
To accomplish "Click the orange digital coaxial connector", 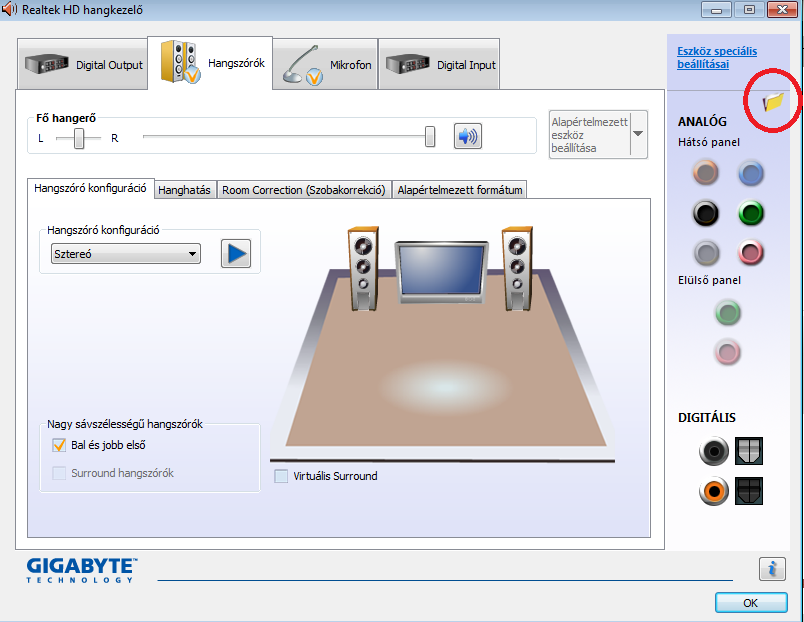I will point(714,491).
